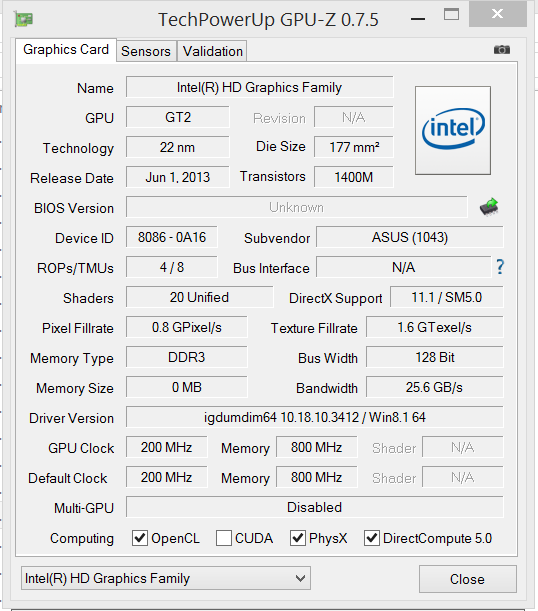
Task: Click the Name field showing Intel HD Graphics
Action: [x=259, y=87]
